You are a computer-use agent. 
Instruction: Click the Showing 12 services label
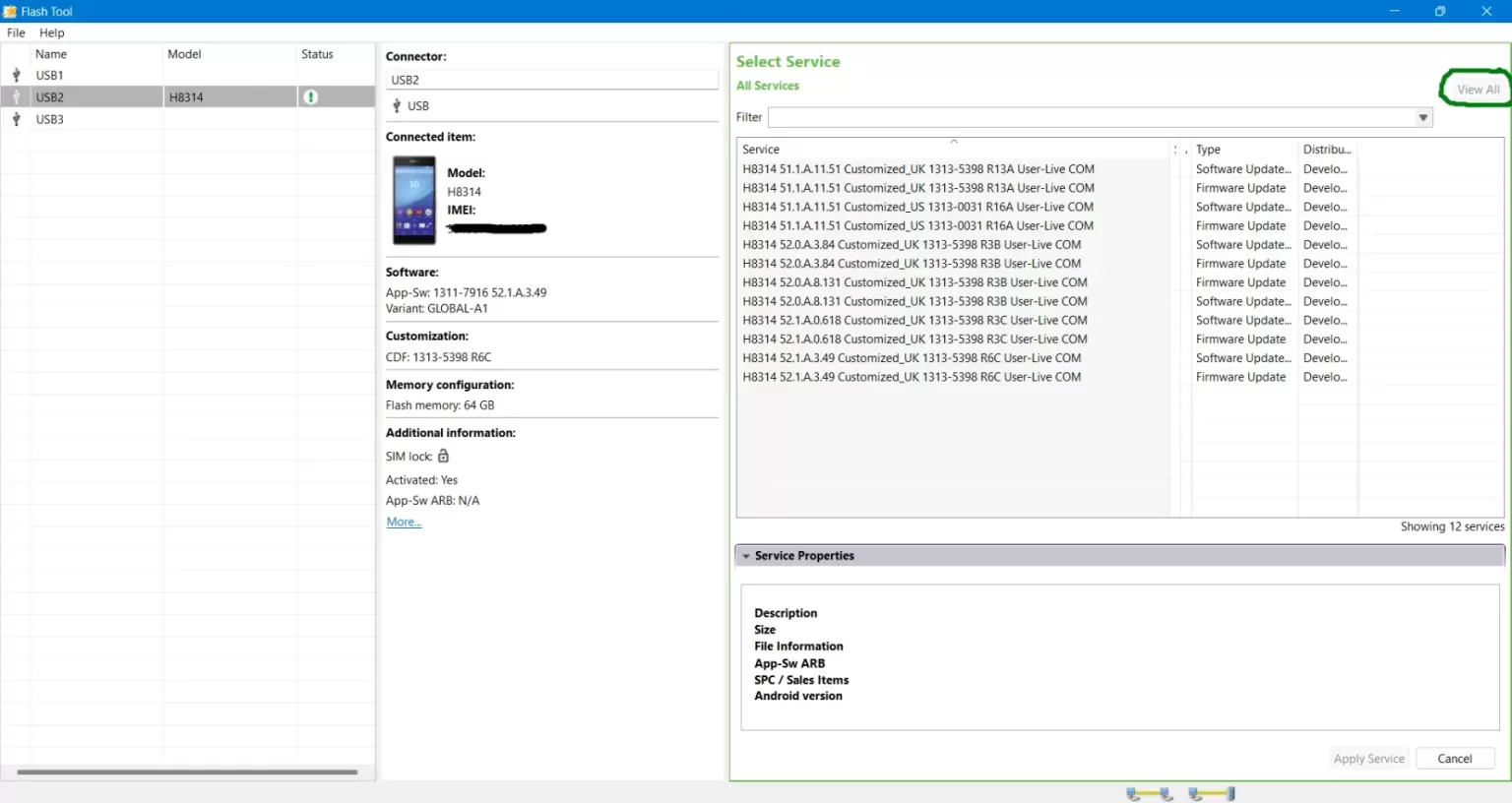pos(1452,526)
